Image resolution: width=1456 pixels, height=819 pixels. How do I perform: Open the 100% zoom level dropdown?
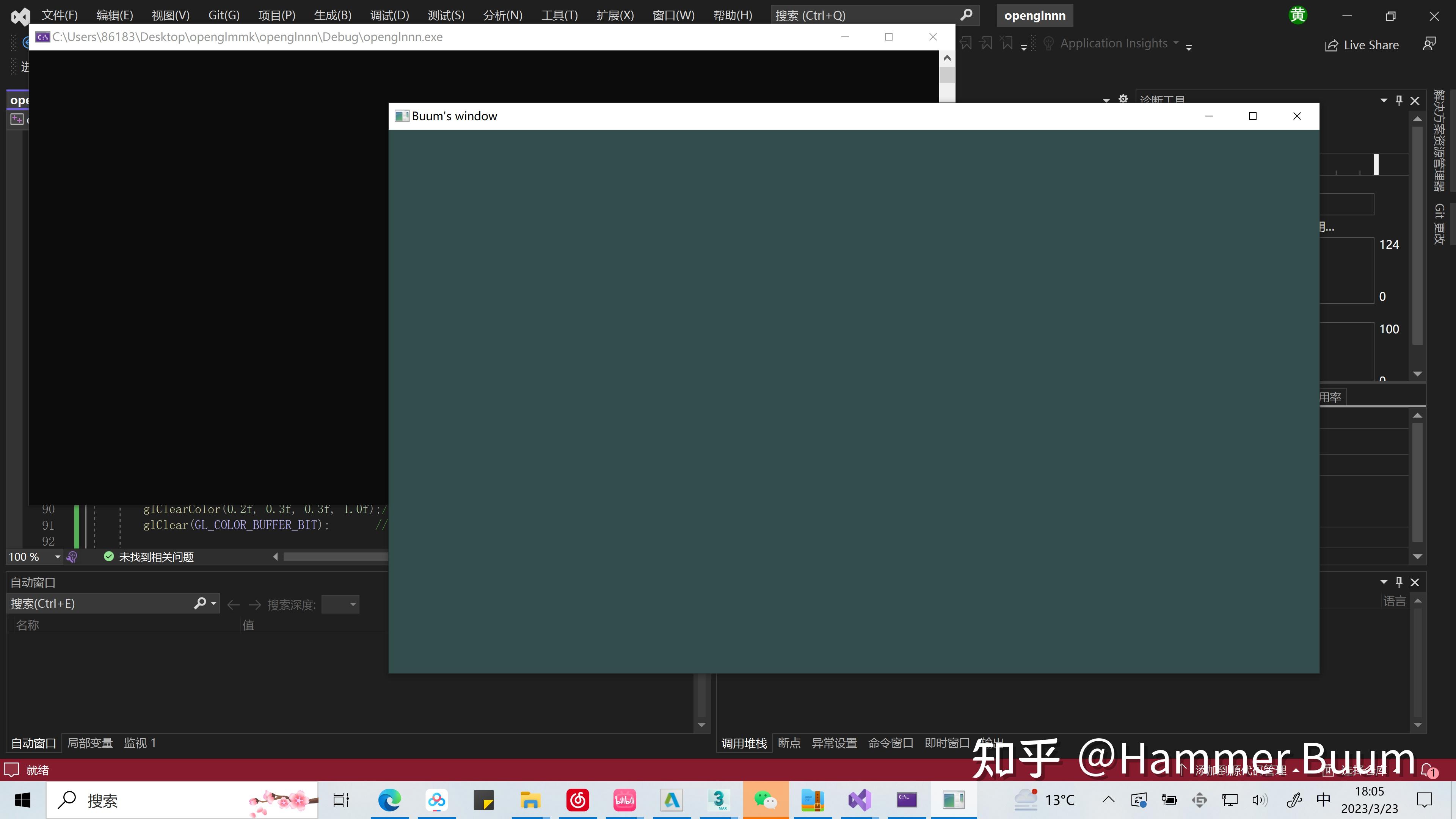(x=56, y=557)
